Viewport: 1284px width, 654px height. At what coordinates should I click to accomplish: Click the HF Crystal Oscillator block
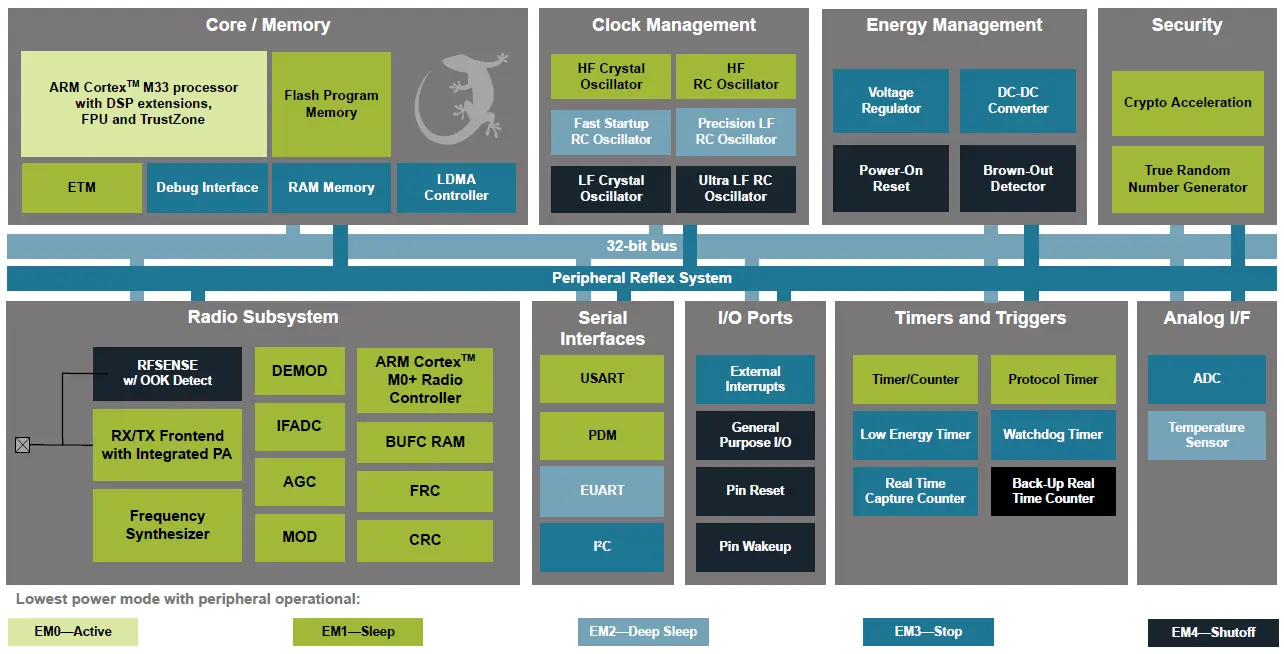point(611,77)
